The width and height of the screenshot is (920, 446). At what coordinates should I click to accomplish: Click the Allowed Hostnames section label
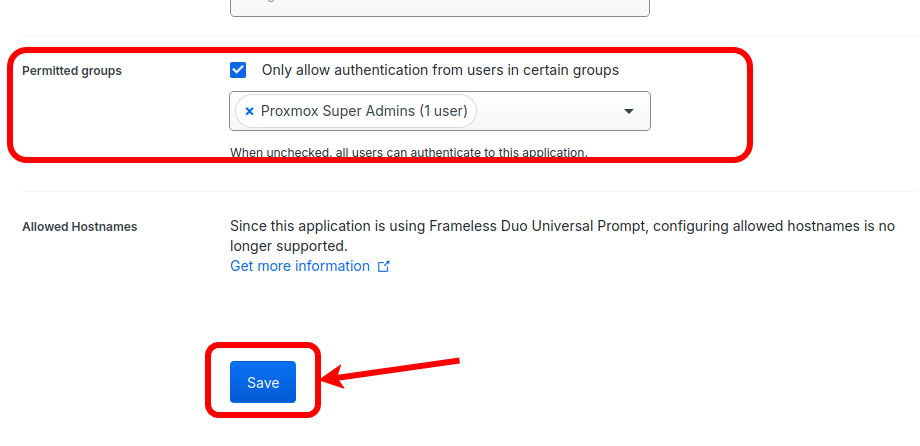(x=80, y=227)
